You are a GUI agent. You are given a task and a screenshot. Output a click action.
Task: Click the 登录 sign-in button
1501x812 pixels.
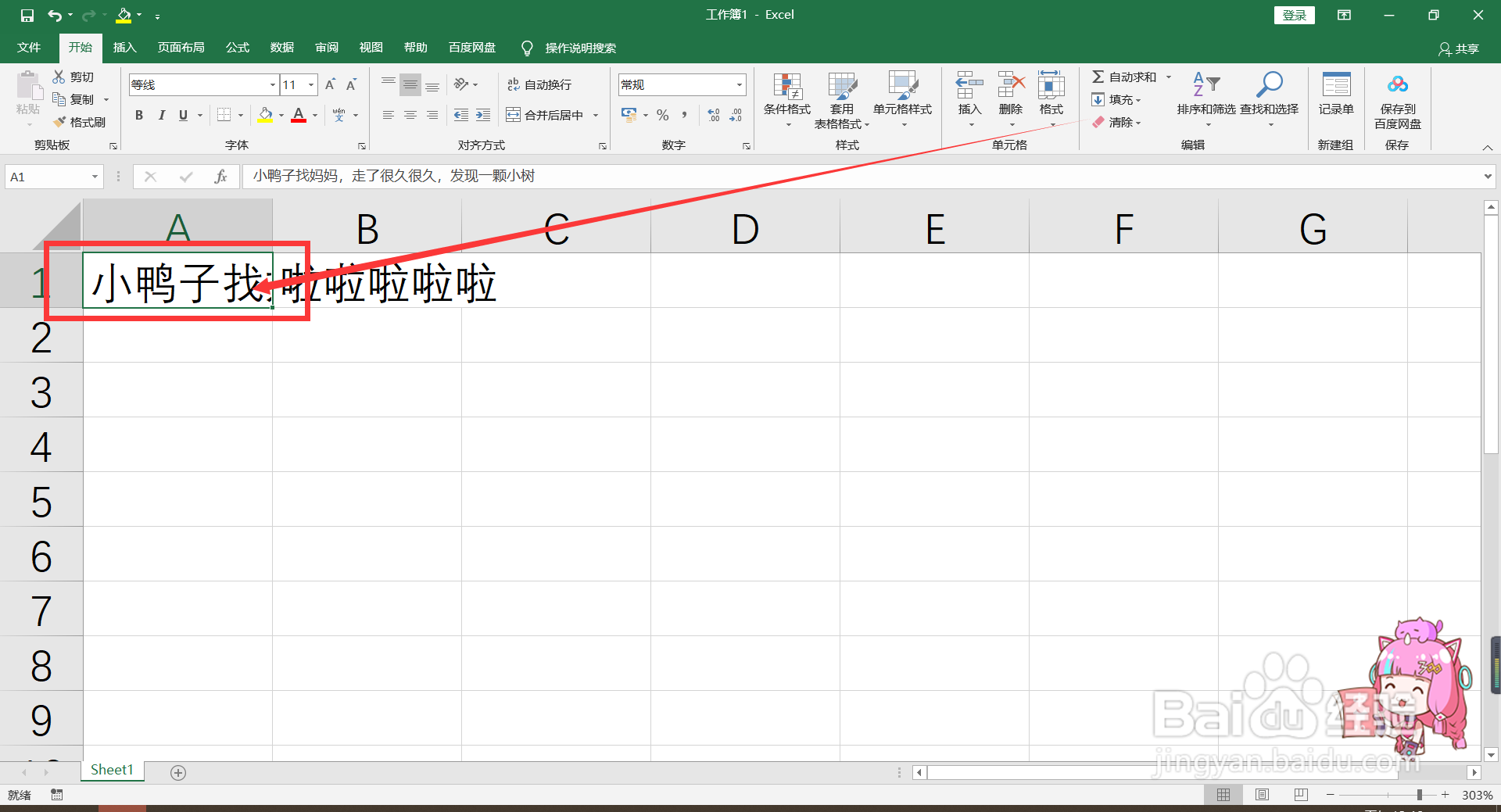pyautogui.click(x=1294, y=15)
